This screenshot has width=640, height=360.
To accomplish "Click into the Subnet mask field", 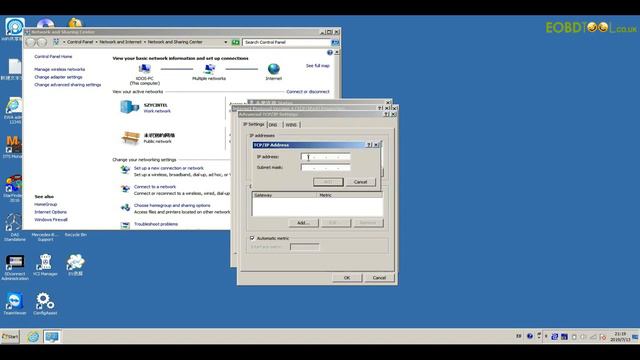I will click(x=326, y=167).
